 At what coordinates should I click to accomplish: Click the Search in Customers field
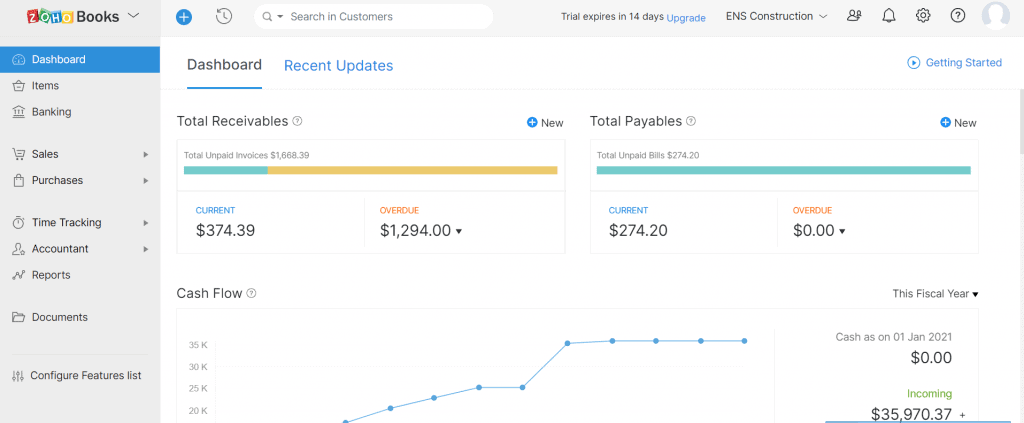point(385,17)
